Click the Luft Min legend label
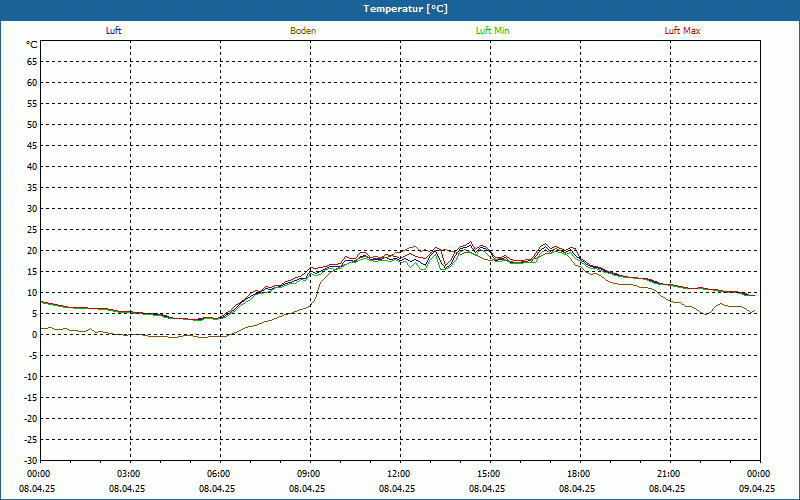 click(492, 31)
